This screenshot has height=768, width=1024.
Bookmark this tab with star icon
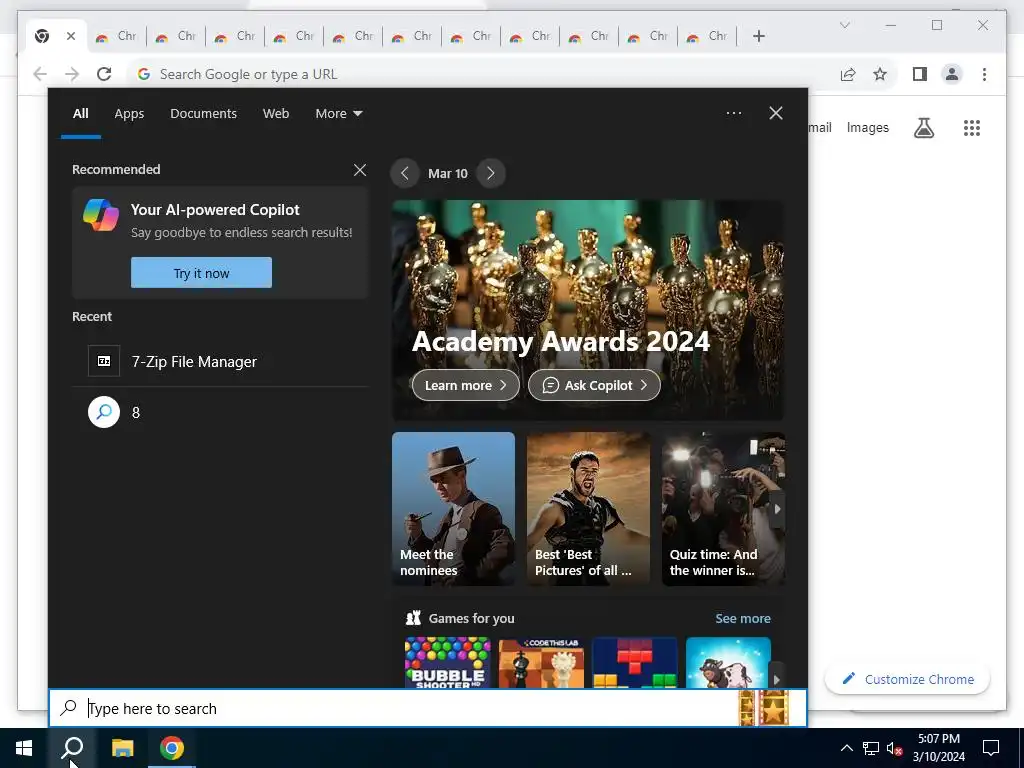coord(880,74)
